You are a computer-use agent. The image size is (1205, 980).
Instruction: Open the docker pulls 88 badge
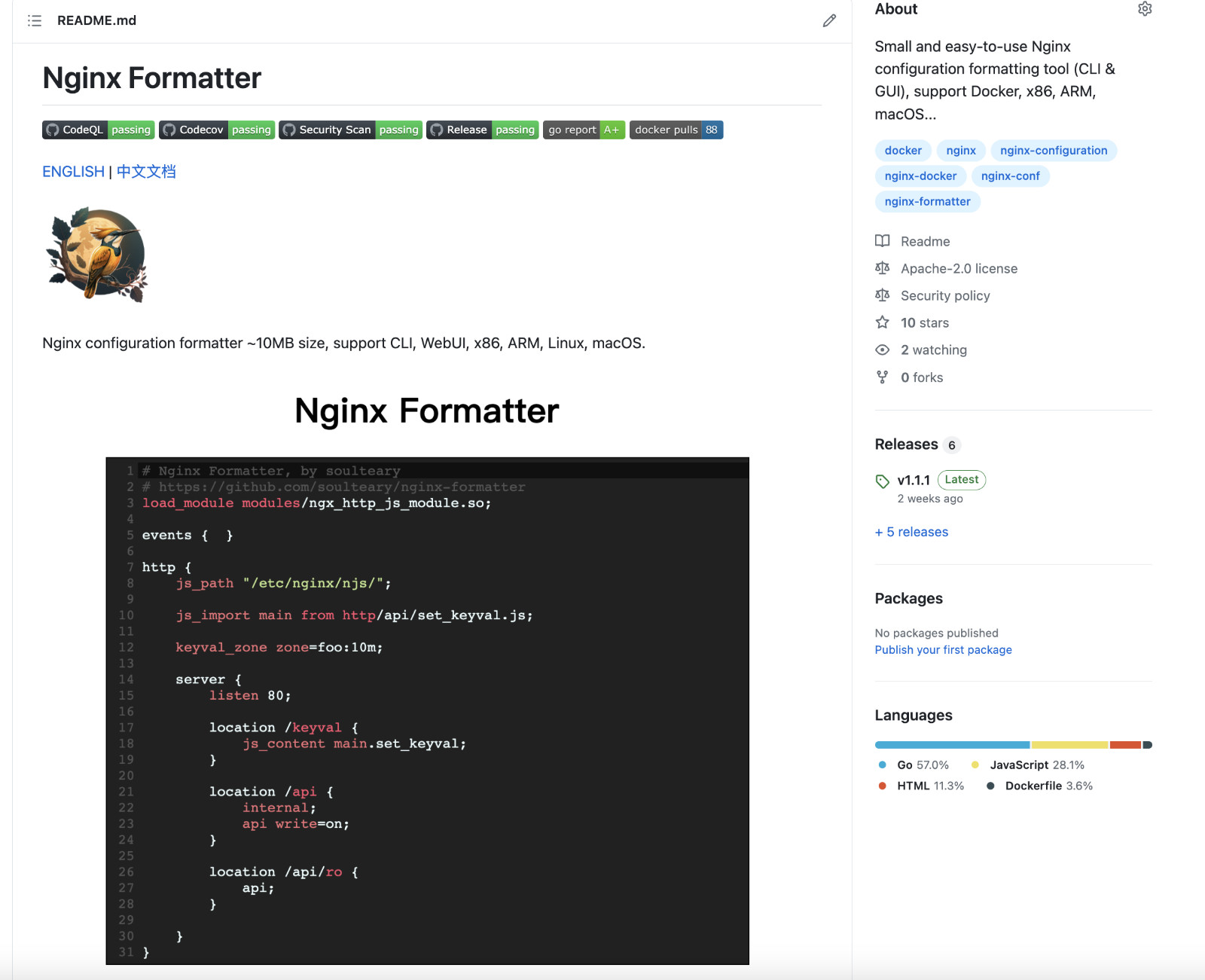676,130
